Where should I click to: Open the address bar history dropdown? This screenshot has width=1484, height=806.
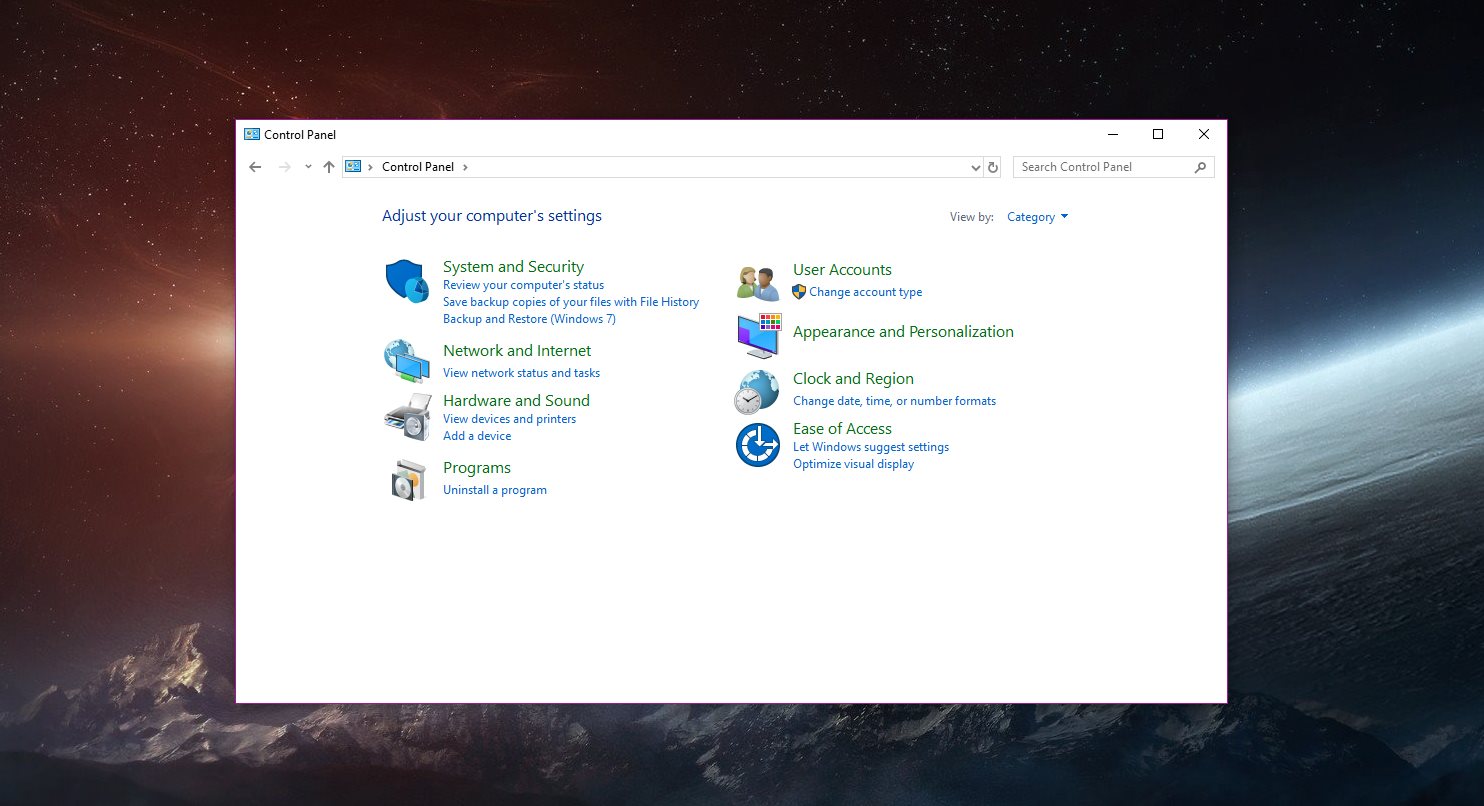(975, 167)
